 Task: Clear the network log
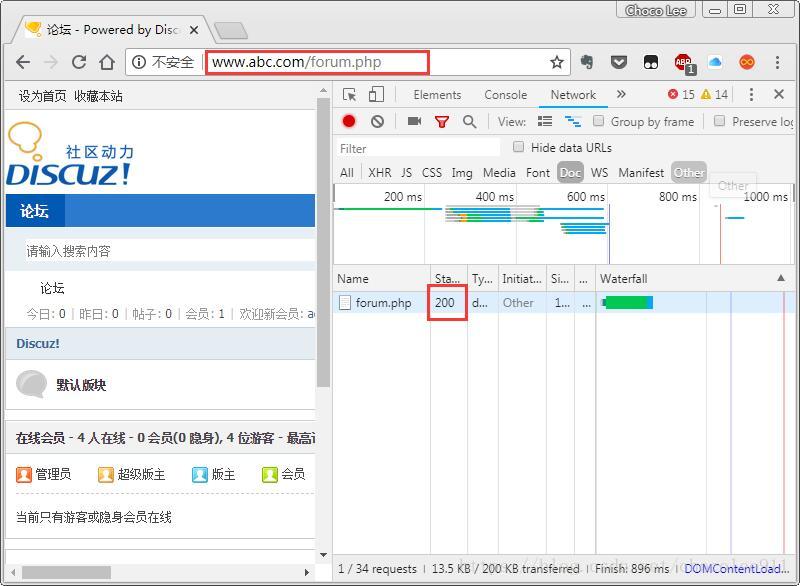coord(378,121)
